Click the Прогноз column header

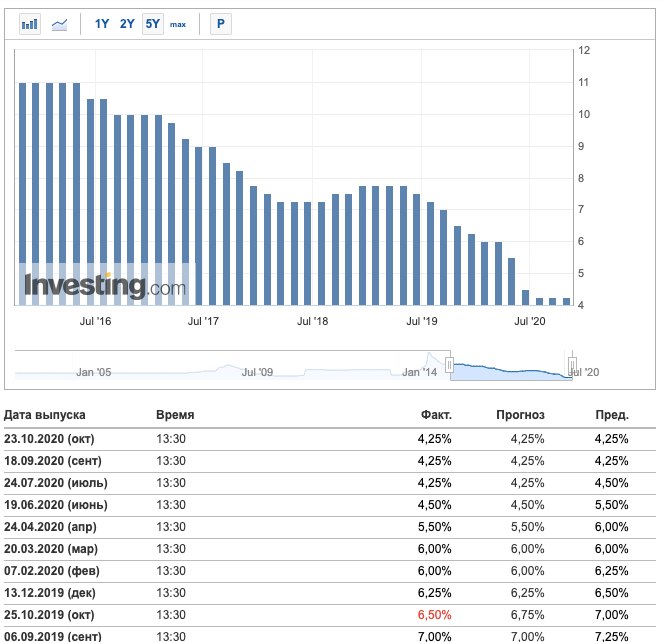[x=520, y=415]
